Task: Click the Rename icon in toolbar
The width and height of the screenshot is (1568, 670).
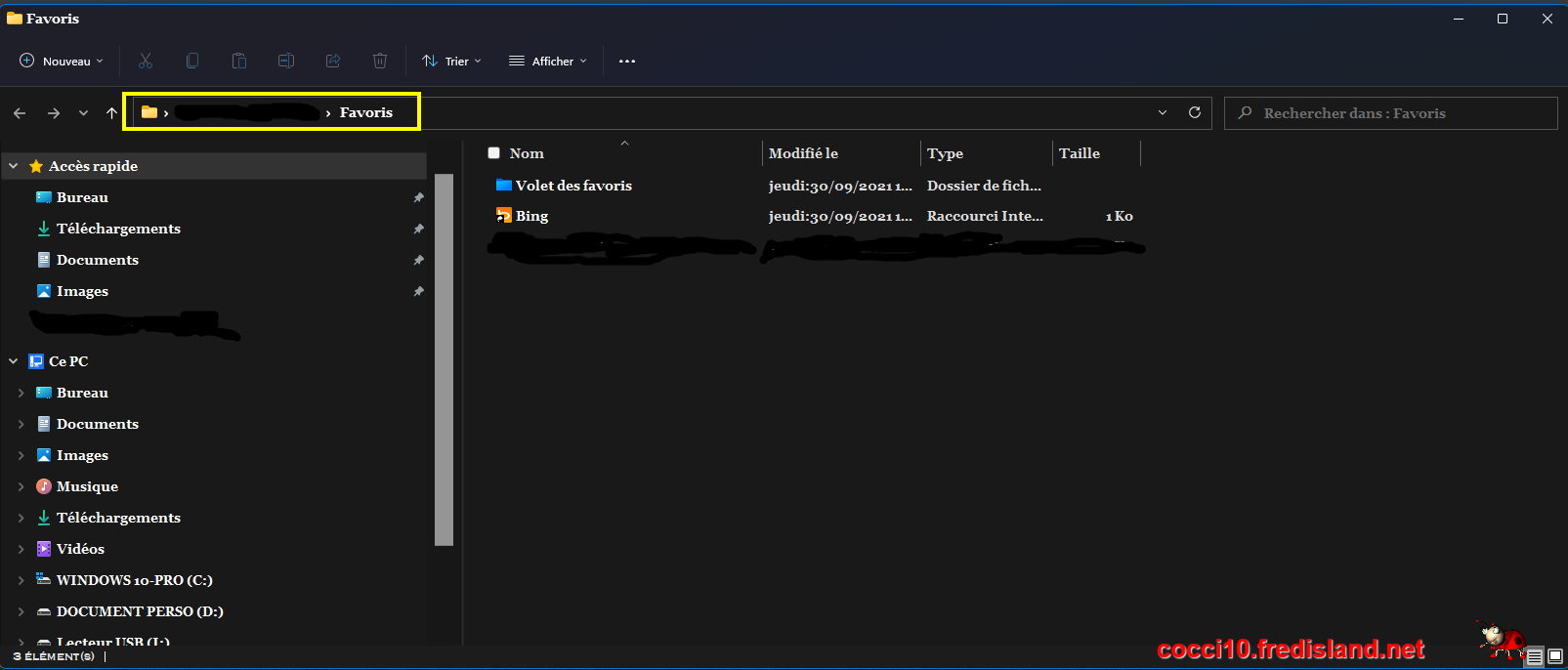Action: click(286, 61)
